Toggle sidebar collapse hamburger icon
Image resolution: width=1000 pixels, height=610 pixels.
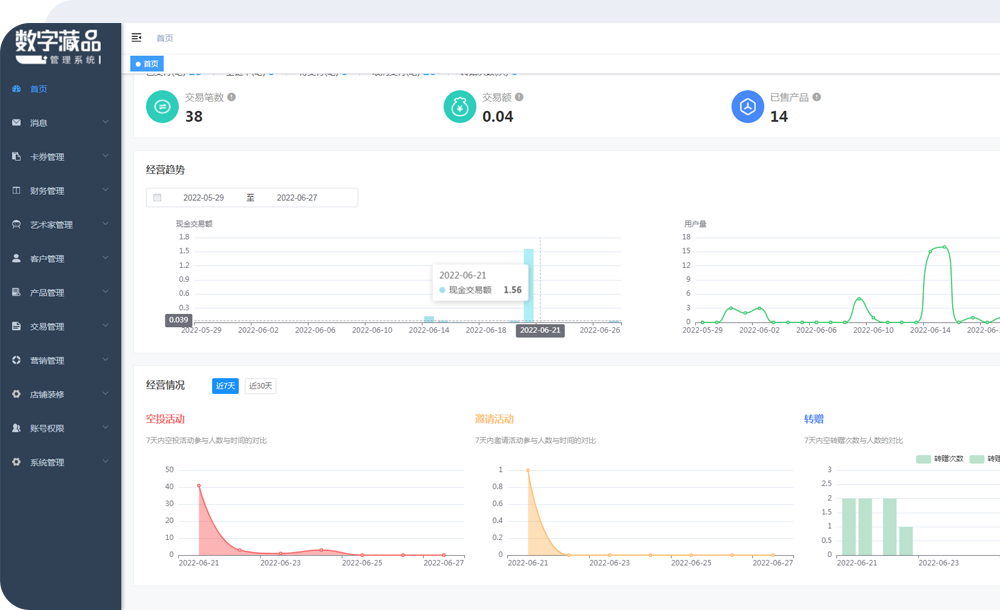[x=136, y=38]
